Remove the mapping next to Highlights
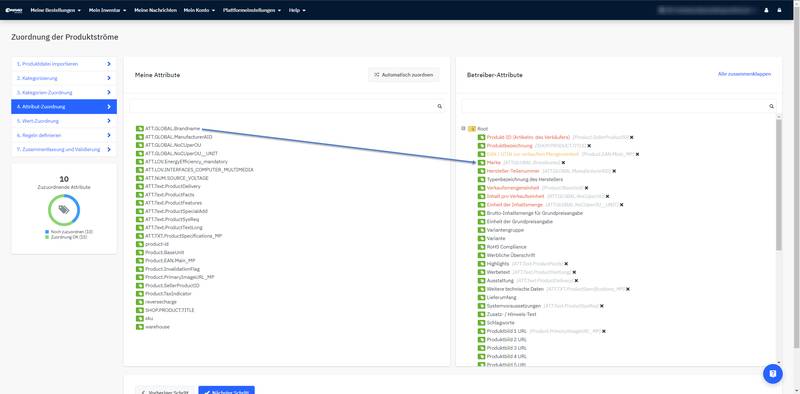Image resolution: width=800 pixels, height=394 pixels. tap(566, 264)
